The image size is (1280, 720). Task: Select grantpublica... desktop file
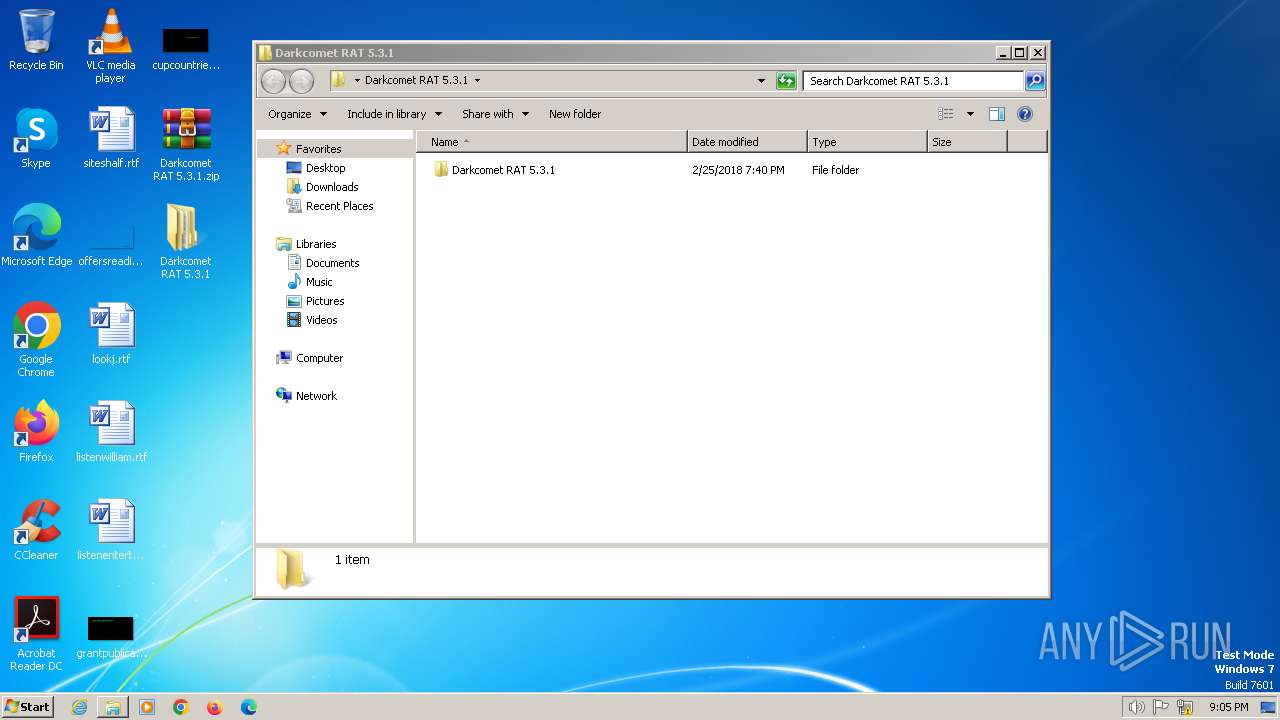tap(111, 636)
